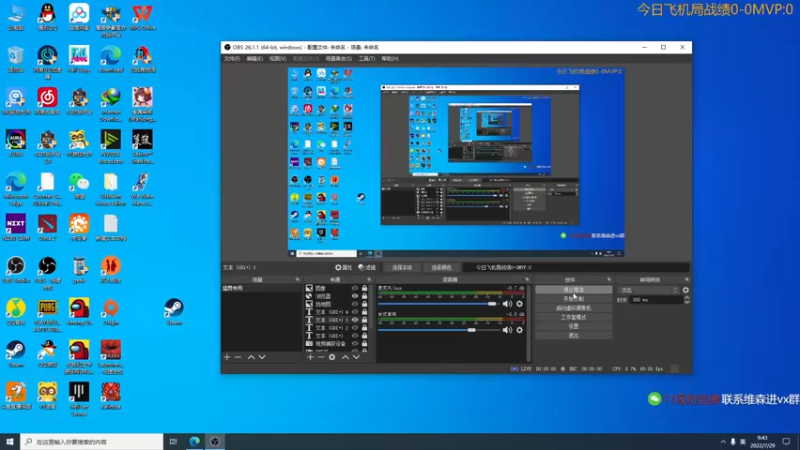Toggle the lock on the 浏览器 source
The width and height of the screenshot is (800, 450).
pyautogui.click(x=364, y=296)
